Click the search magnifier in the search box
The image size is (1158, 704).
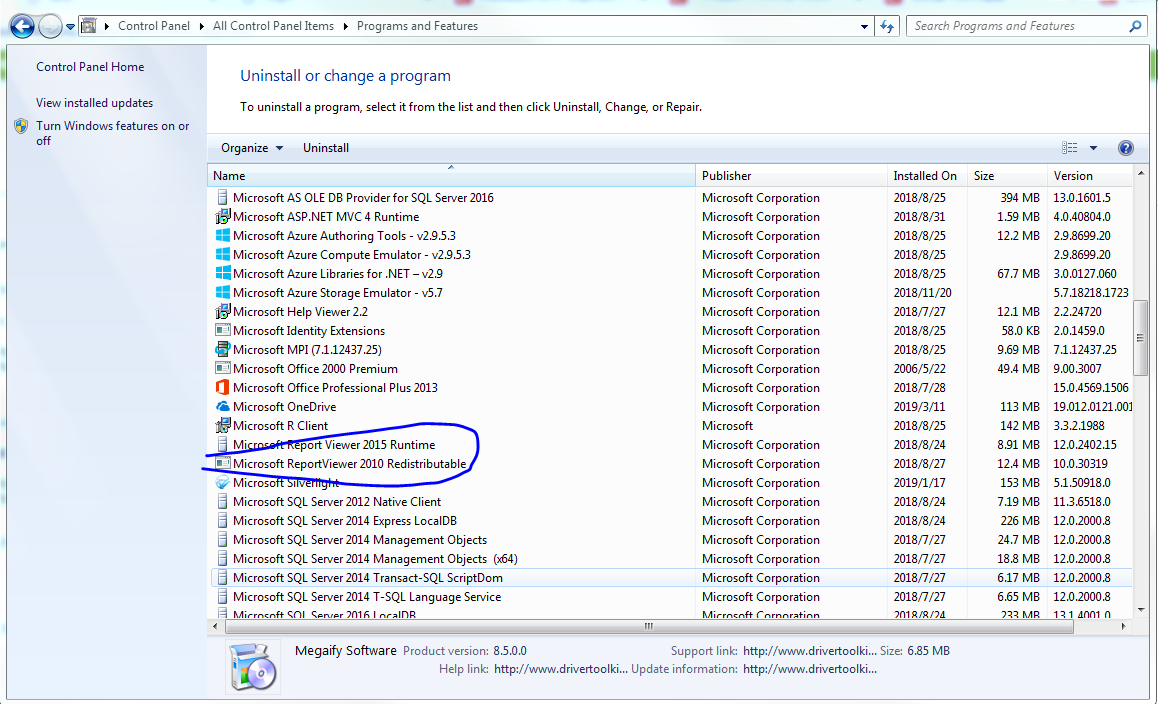click(x=1135, y=25)
